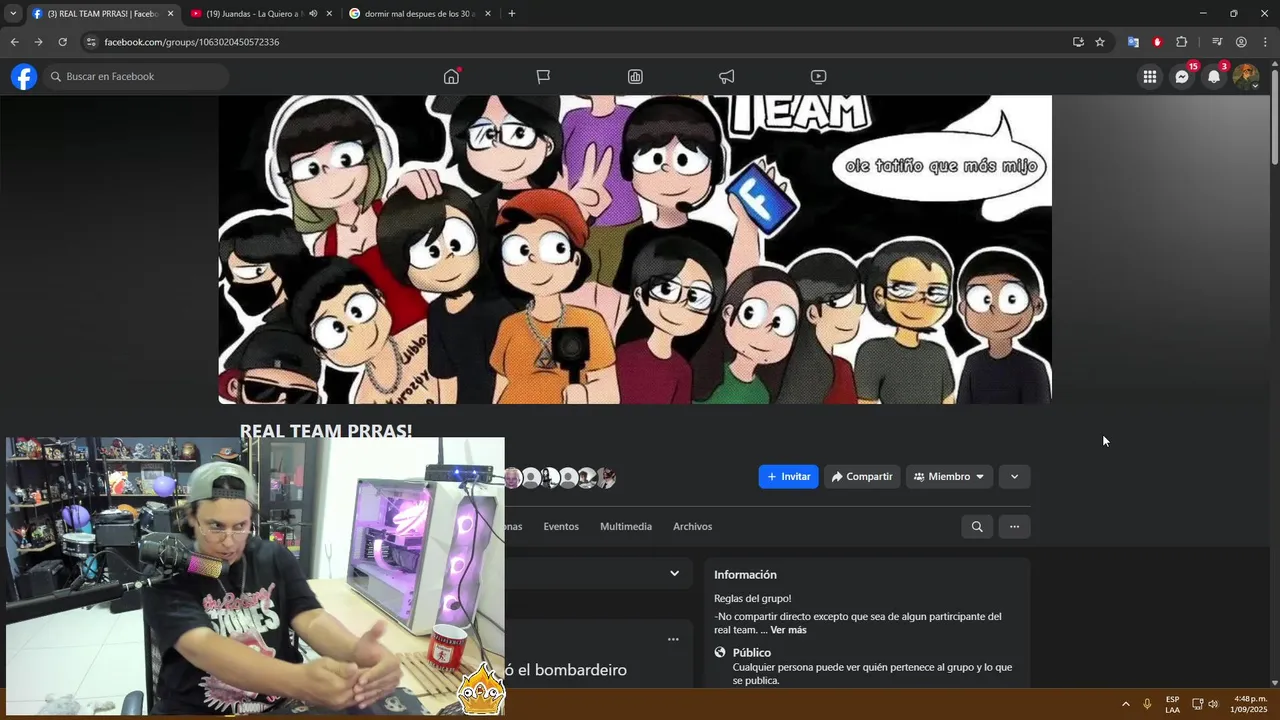Open the Professional dashboard chart icon
Image resolution: width=1280 pixels, height=720 pixels.
635,77
